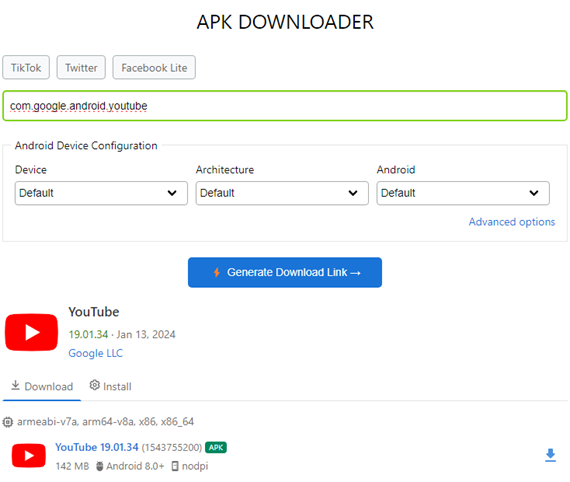Click the Jan 13, 2024 date text

tap(146, 334)
